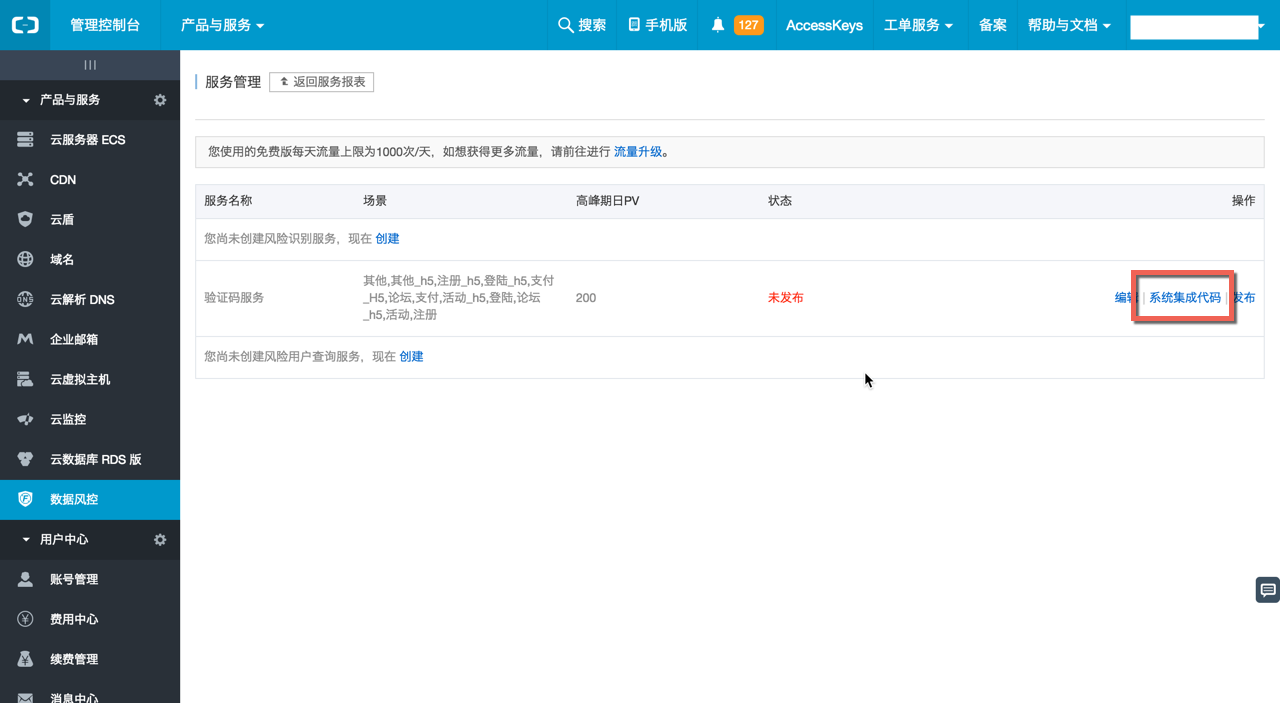
Task: Open notifications bell icon
Action: pyautogui.click(x=718, y=25)
